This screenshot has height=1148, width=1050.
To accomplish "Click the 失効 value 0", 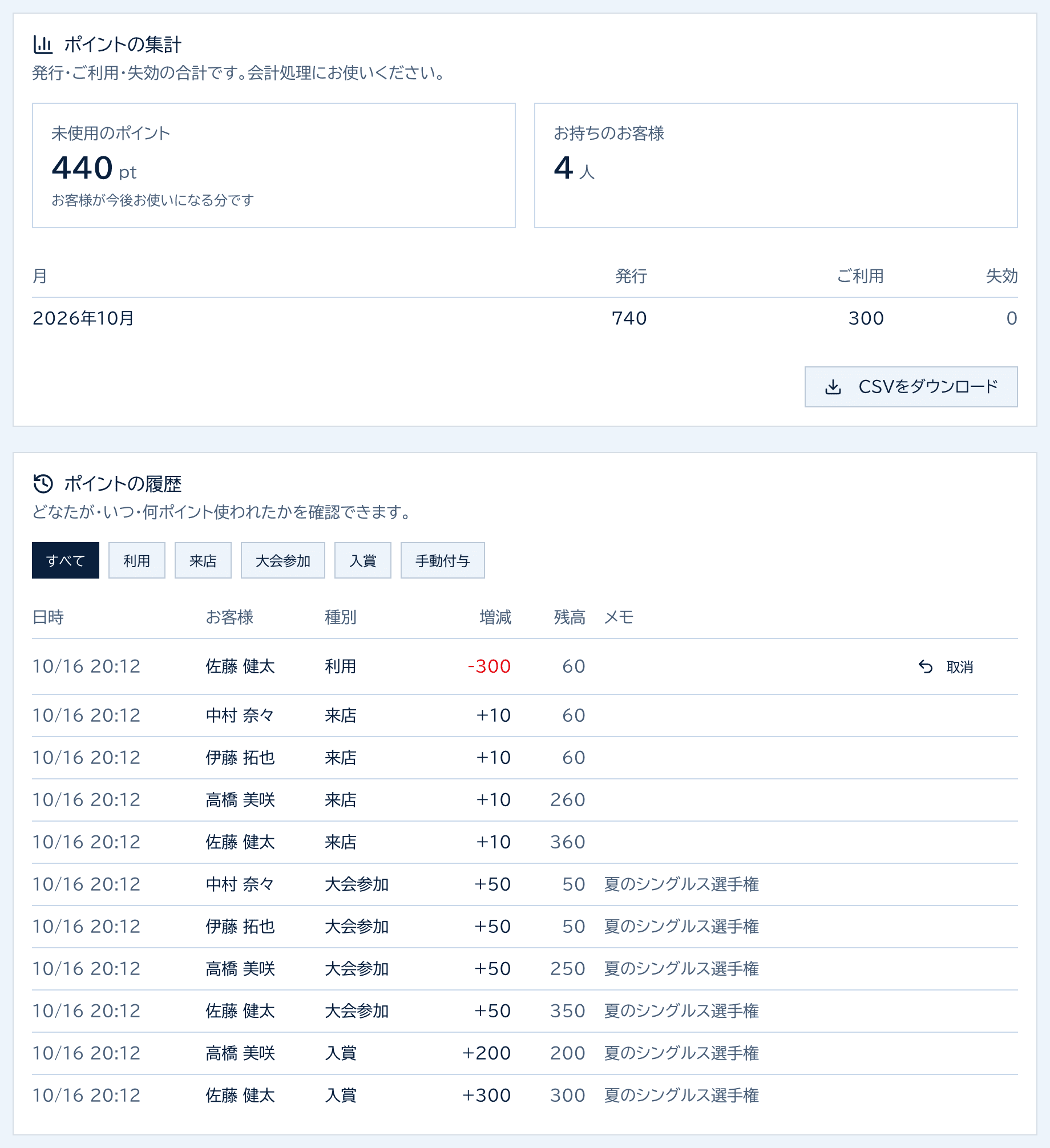I will tap(1012, 318).
